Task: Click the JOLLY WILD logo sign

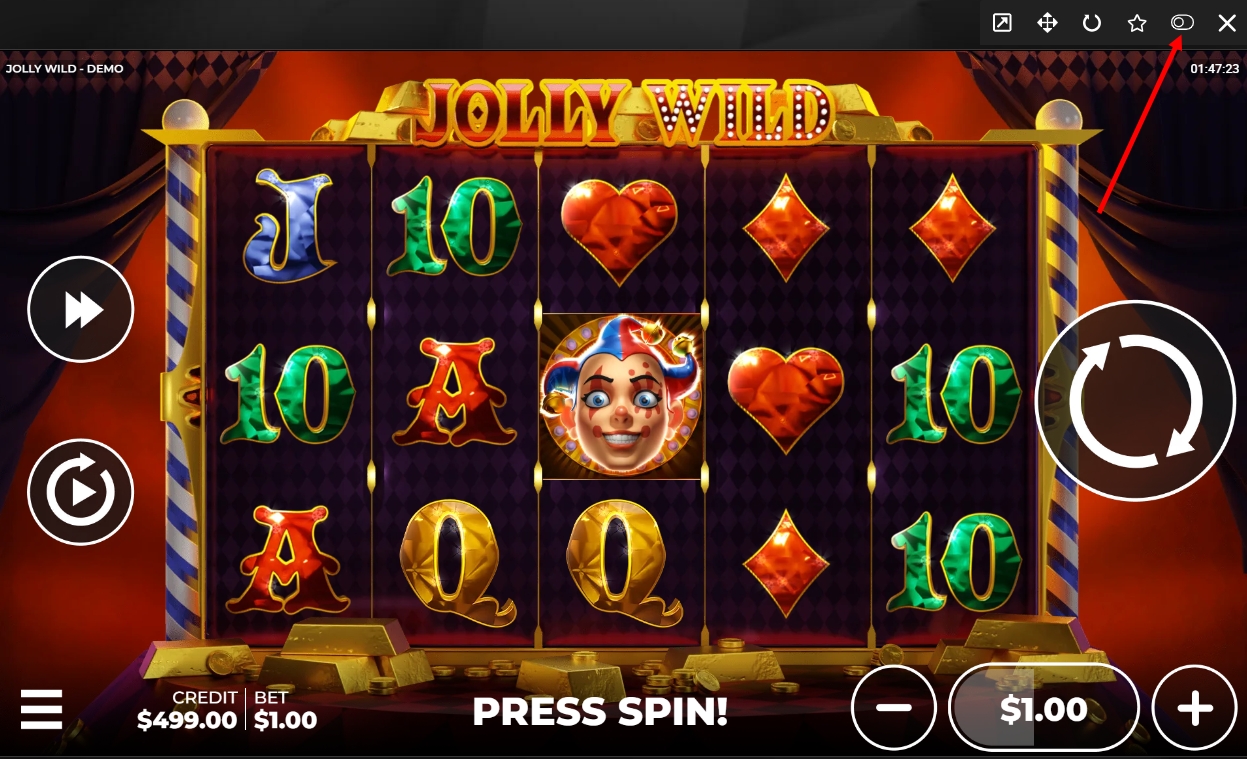Action: click(x=622, y=111)
